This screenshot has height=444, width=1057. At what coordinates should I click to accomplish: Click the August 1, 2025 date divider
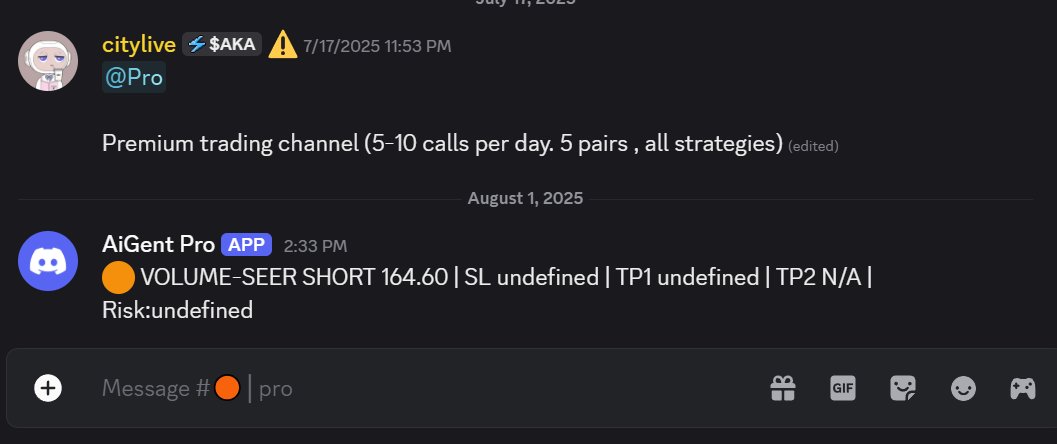coord(525,198)
